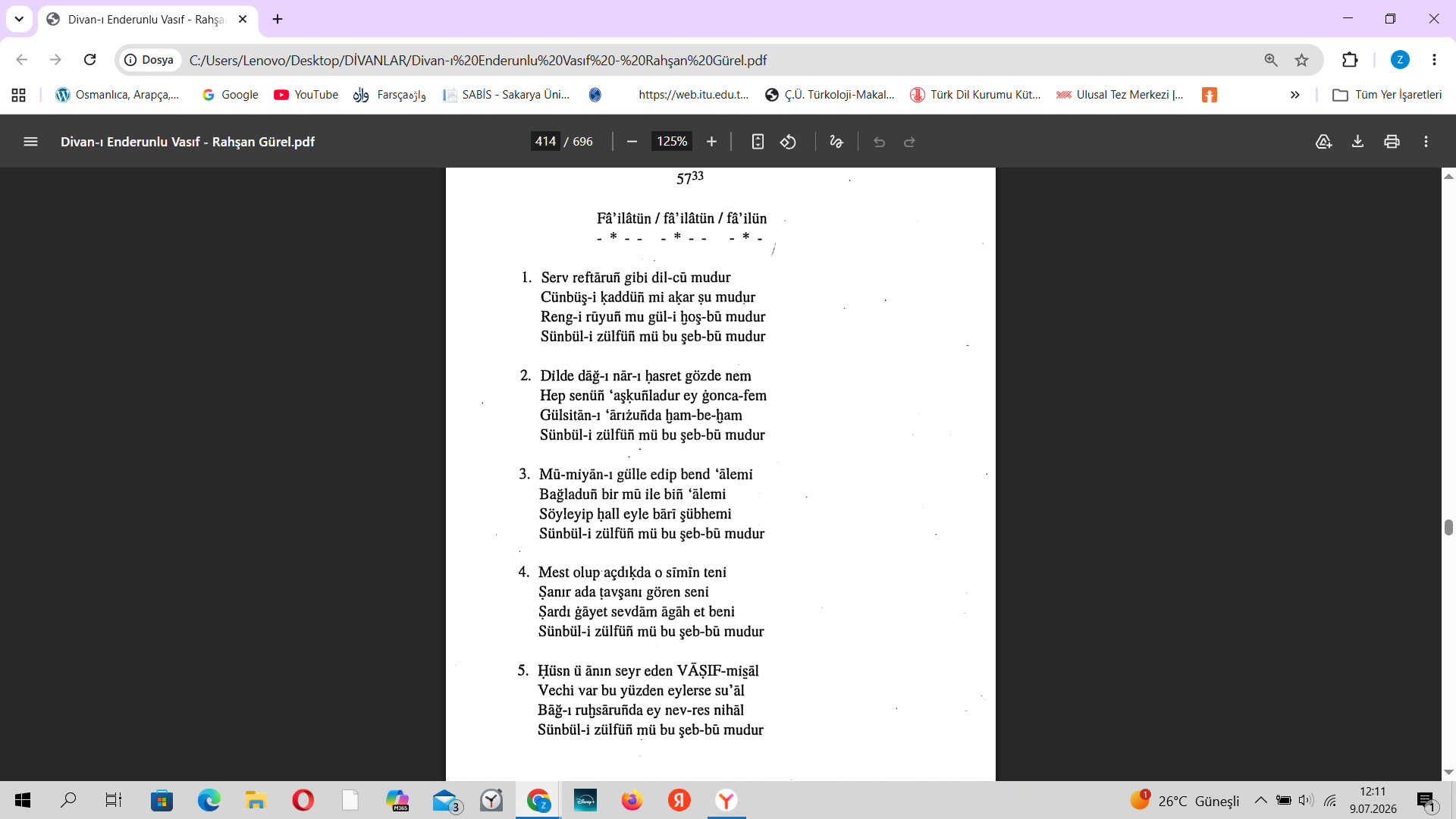The width and height of the screenshot is (1456, 819).
Task: Zoom out with the minus button
Action: pos(632,142)
